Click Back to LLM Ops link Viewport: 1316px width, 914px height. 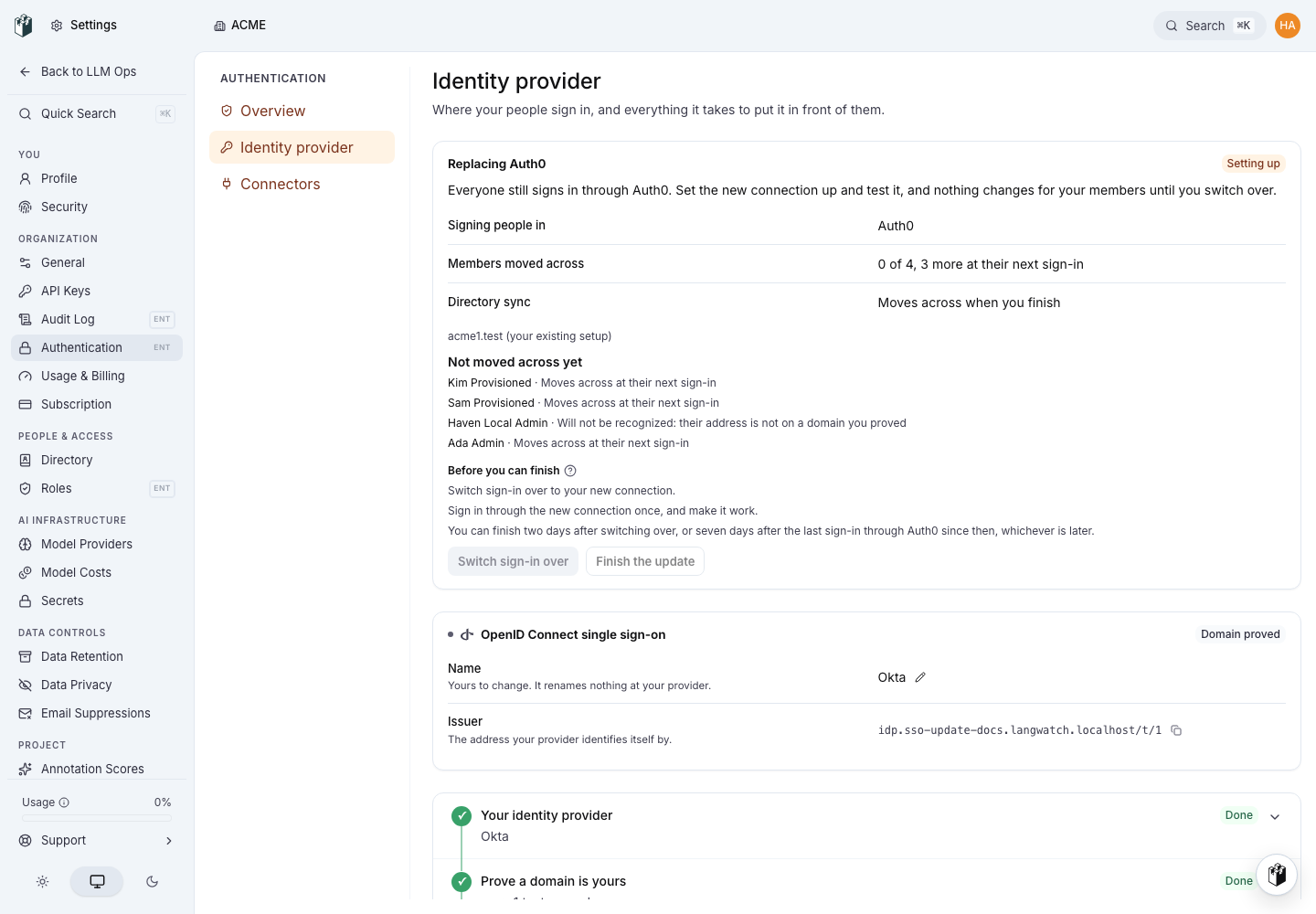point(97,71)
